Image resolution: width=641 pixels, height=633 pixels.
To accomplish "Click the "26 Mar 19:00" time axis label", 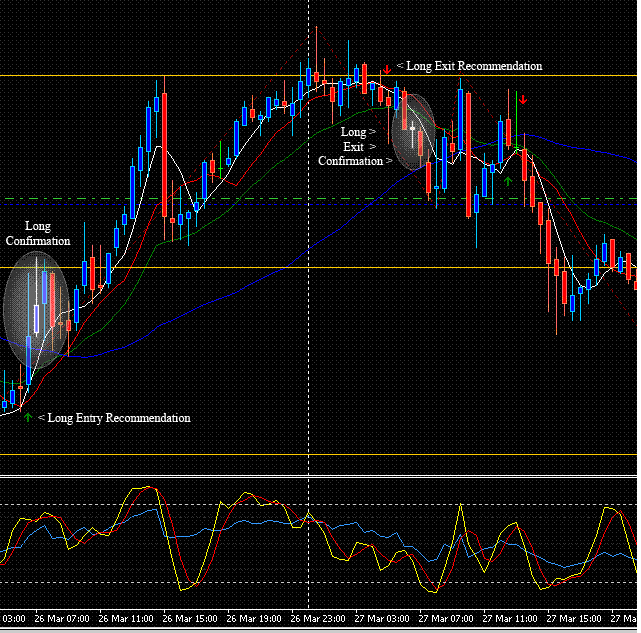I will [254, 619].
